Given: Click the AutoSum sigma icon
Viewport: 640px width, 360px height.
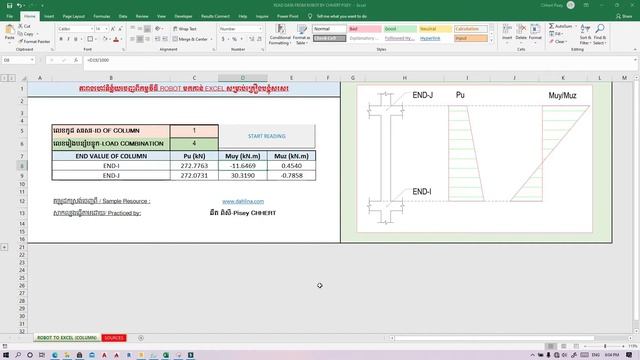Looking at the screenshot, I should point(551,26).
